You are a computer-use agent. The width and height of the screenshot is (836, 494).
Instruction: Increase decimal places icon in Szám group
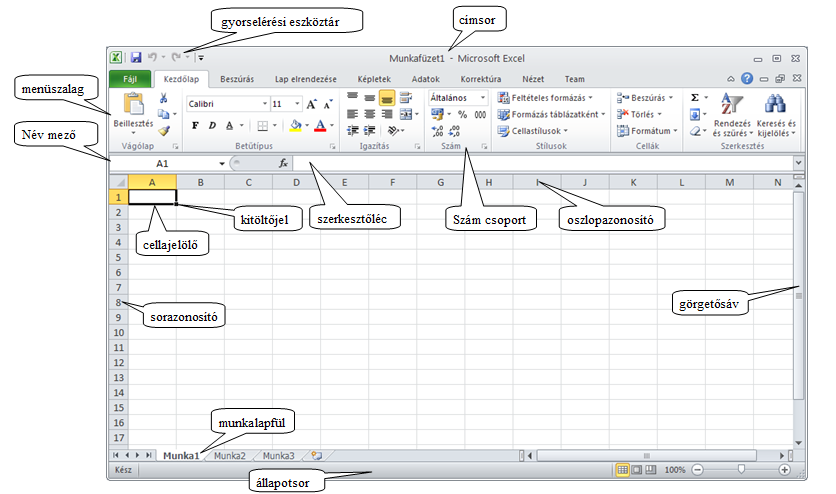438,131
